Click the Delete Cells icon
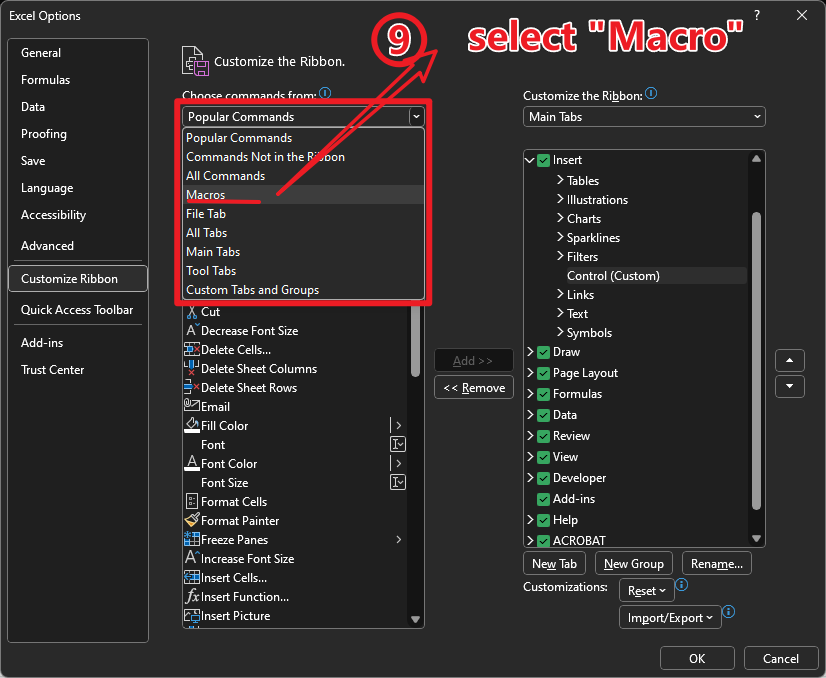This screenshot has height=678, width=826. point(192,349)
